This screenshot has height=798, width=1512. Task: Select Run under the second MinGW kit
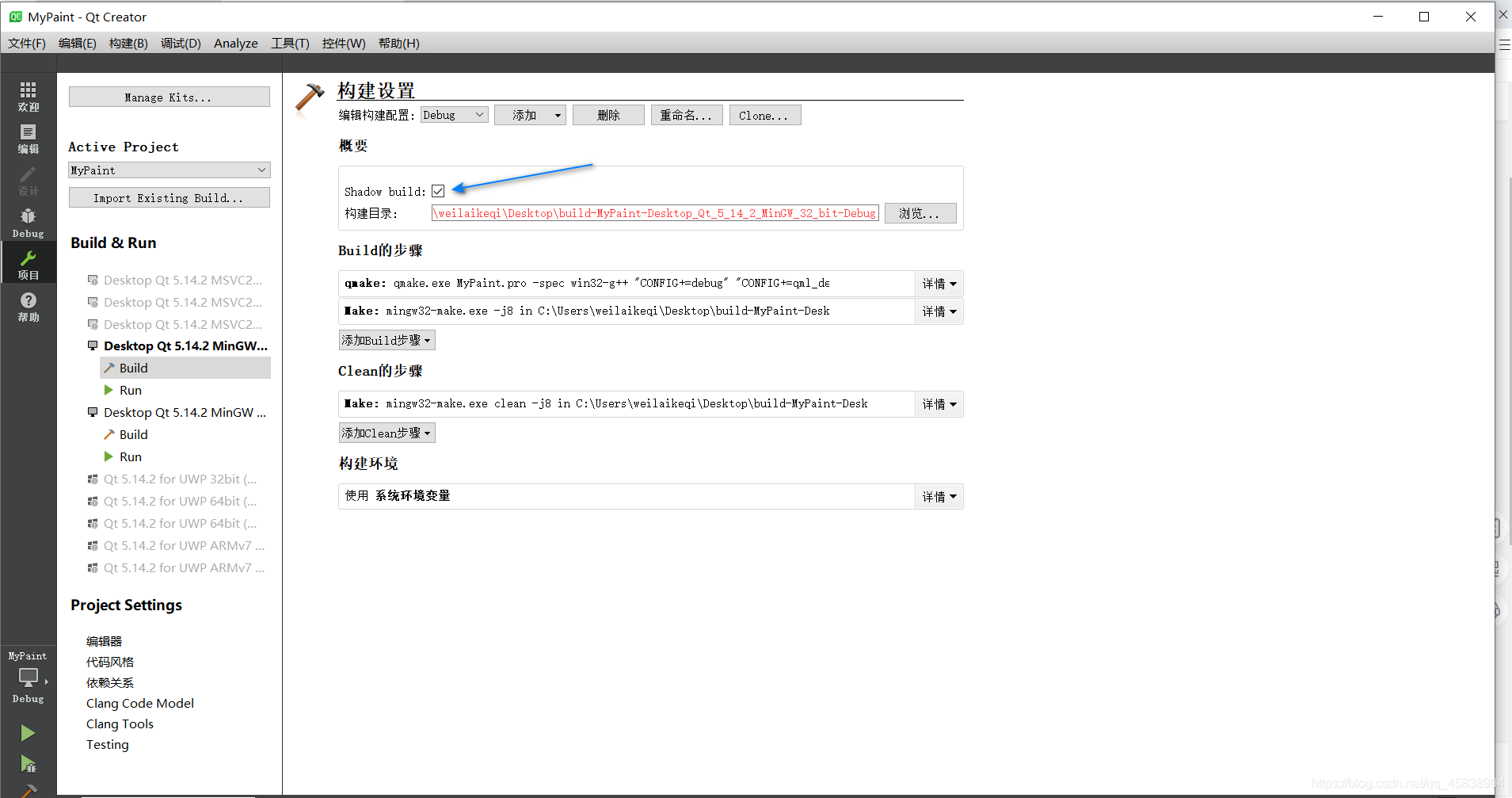pyautogui.click(x=131, y=456)
